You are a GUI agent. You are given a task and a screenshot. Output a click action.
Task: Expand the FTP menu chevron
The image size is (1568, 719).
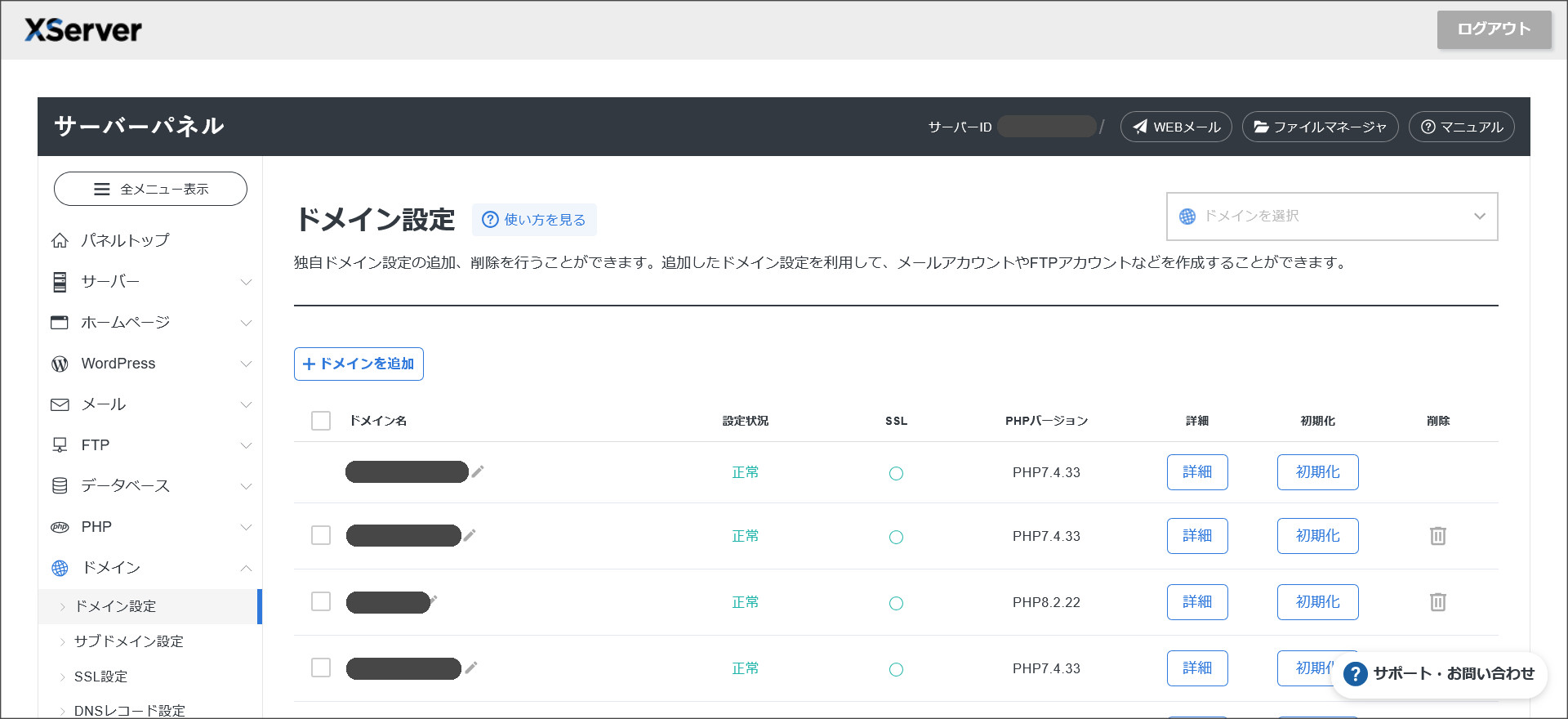(246, 445)
